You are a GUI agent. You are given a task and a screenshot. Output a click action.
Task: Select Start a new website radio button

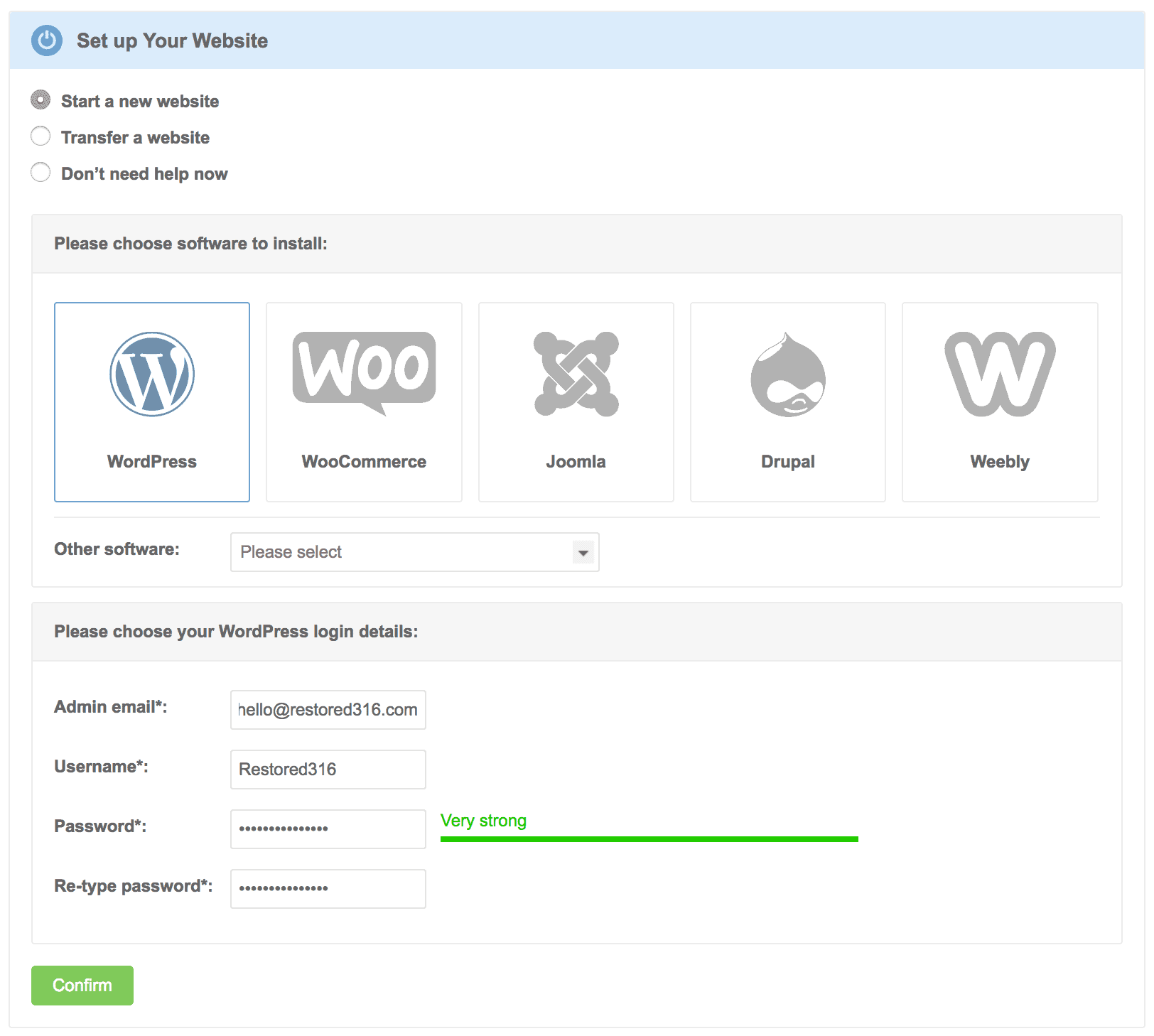[41, 100]
